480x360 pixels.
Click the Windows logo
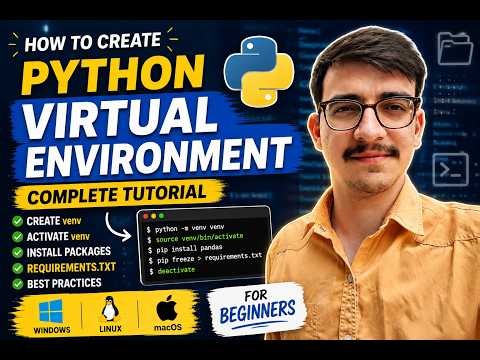pos(51,311)
